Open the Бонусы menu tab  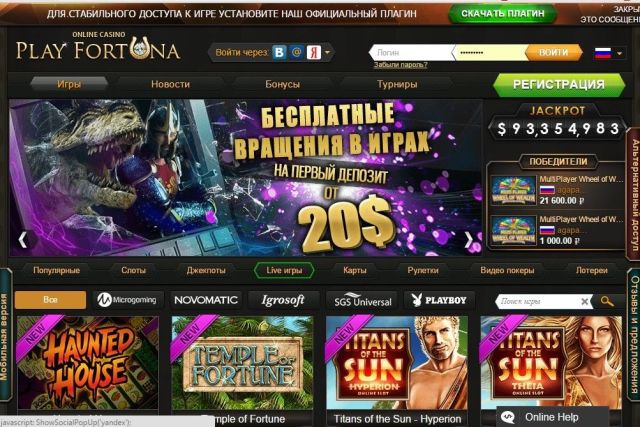click(x=282, y=84)
